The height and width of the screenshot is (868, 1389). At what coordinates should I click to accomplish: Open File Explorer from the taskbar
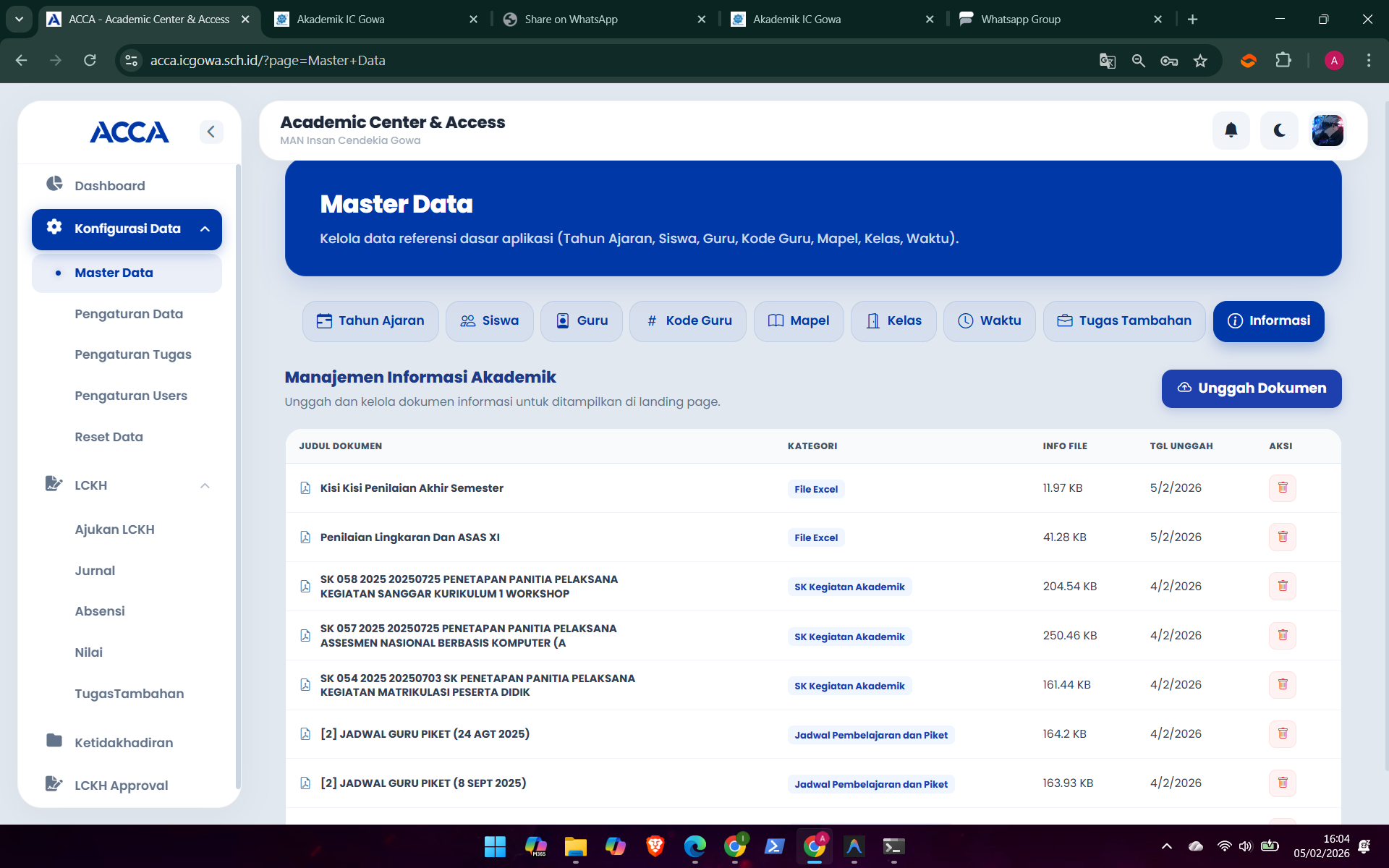click(575, 846)
